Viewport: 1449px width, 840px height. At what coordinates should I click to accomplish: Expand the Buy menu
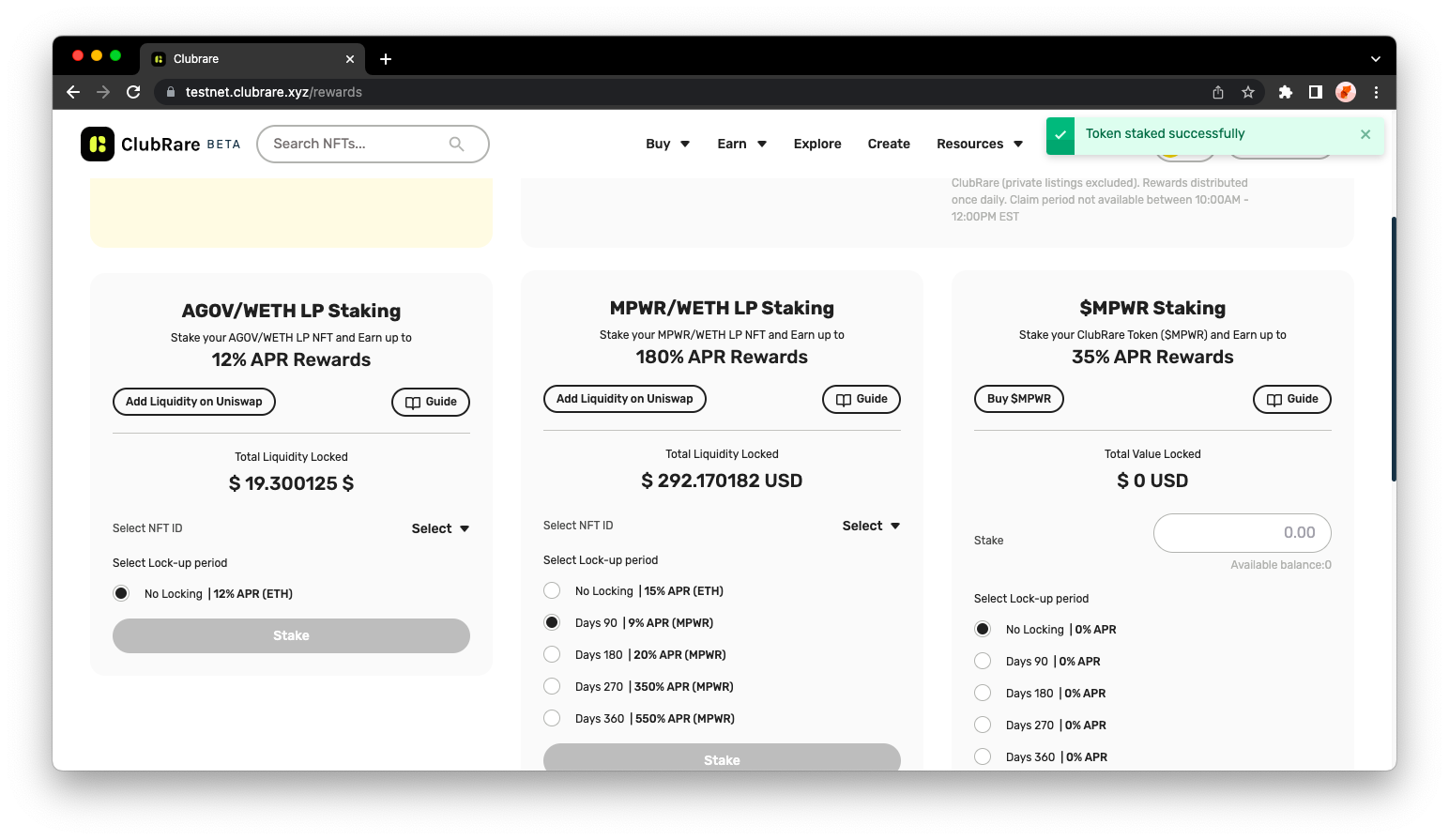point(668,144)
